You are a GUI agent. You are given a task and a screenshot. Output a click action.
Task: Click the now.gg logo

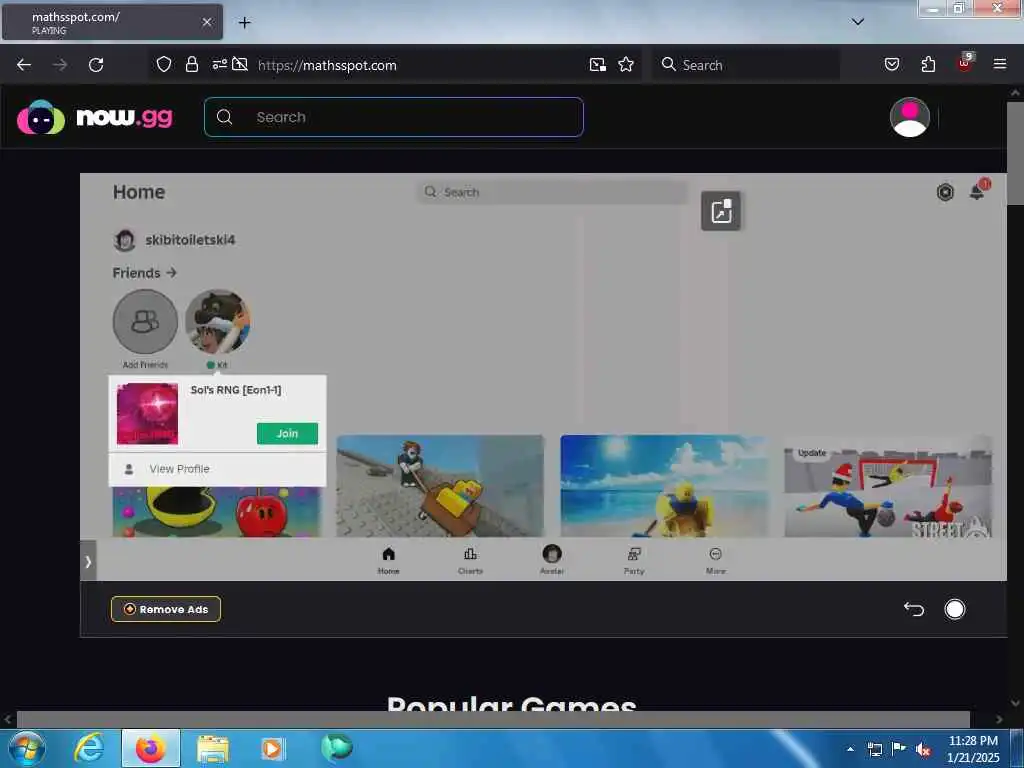pyautogui.click(x=95, y=118)
